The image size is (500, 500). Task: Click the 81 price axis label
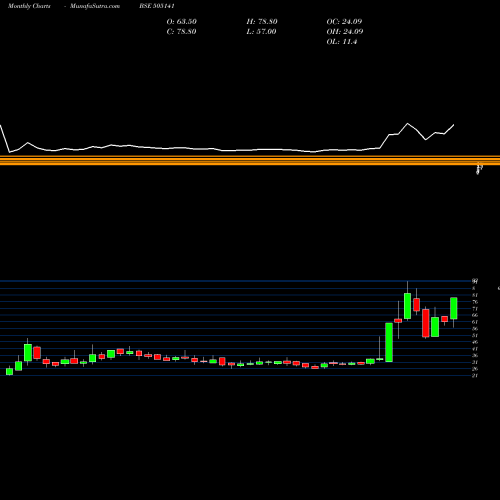(475, 295)
